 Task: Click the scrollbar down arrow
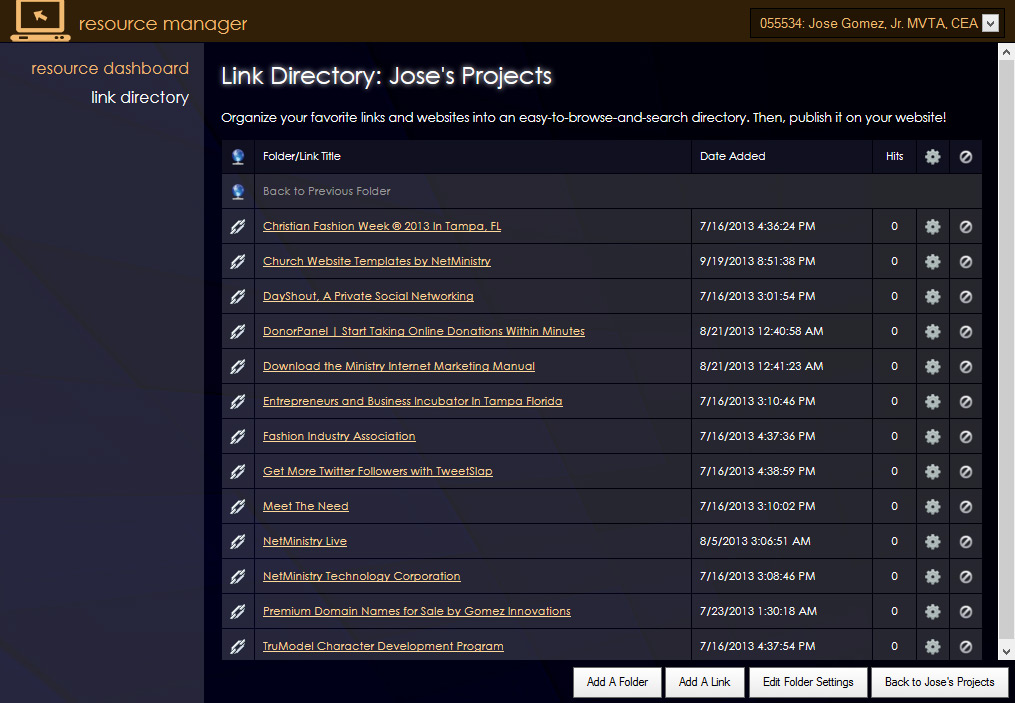(x=1007, y=650)
